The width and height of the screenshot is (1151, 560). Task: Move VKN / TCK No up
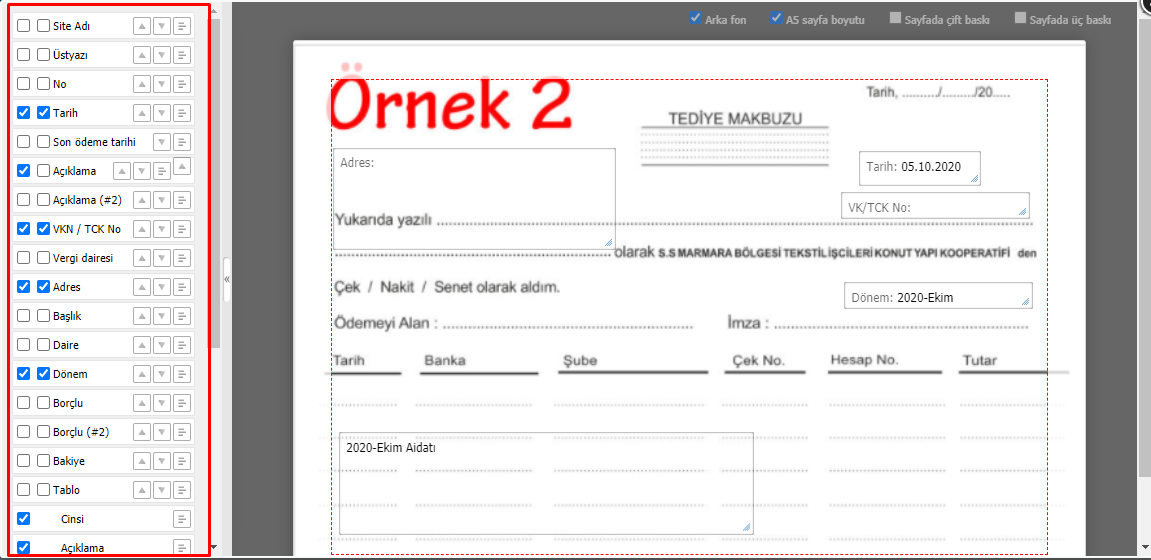142,229
